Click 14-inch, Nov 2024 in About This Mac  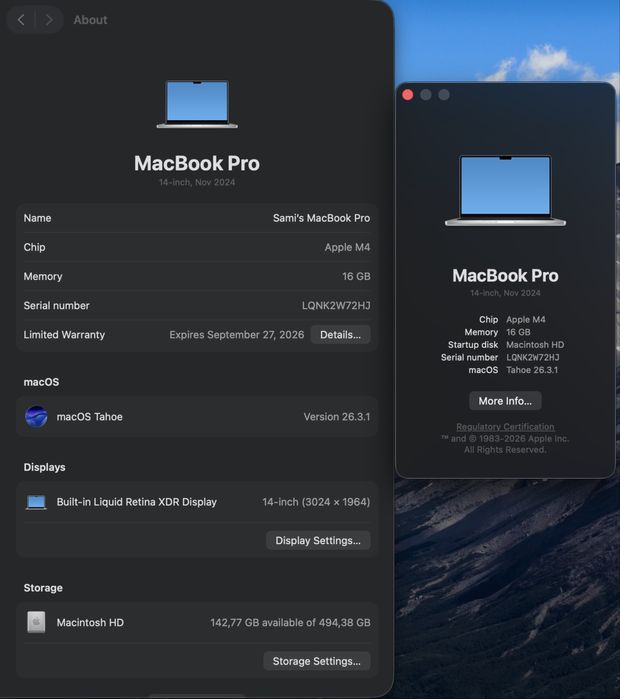pyautogui.click(x=505, y=293)
